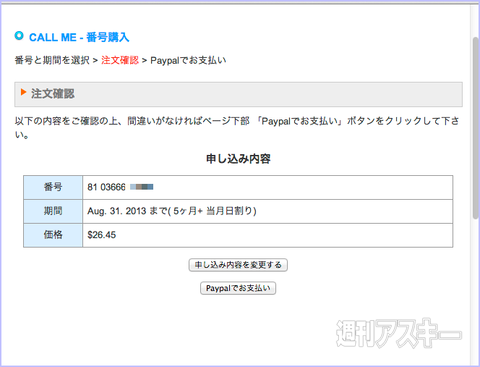Click the 申し込み内容を変更する button

[238, 265]
